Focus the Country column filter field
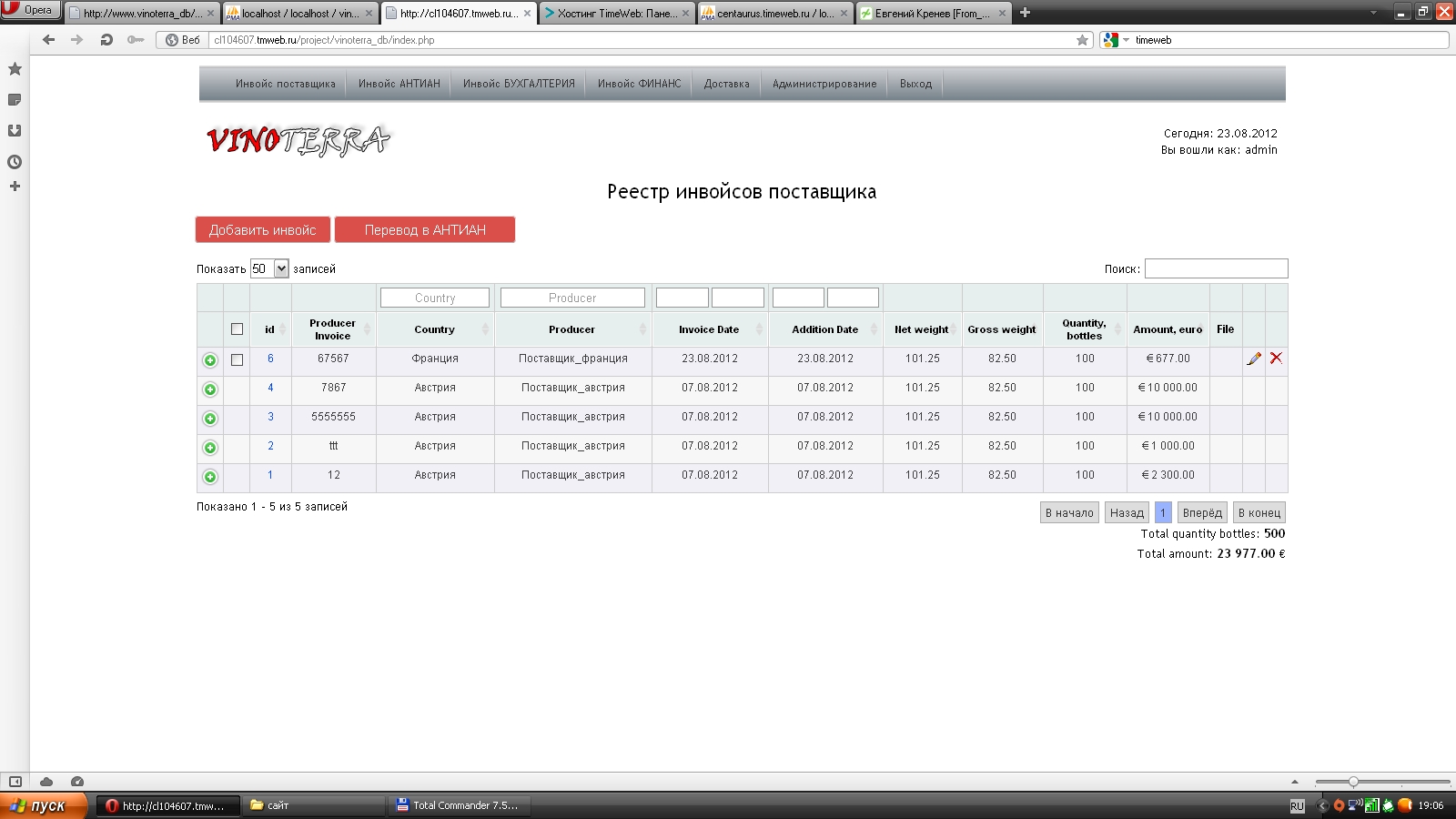The height and width of the screenshot is (819, 1456). 435,298
